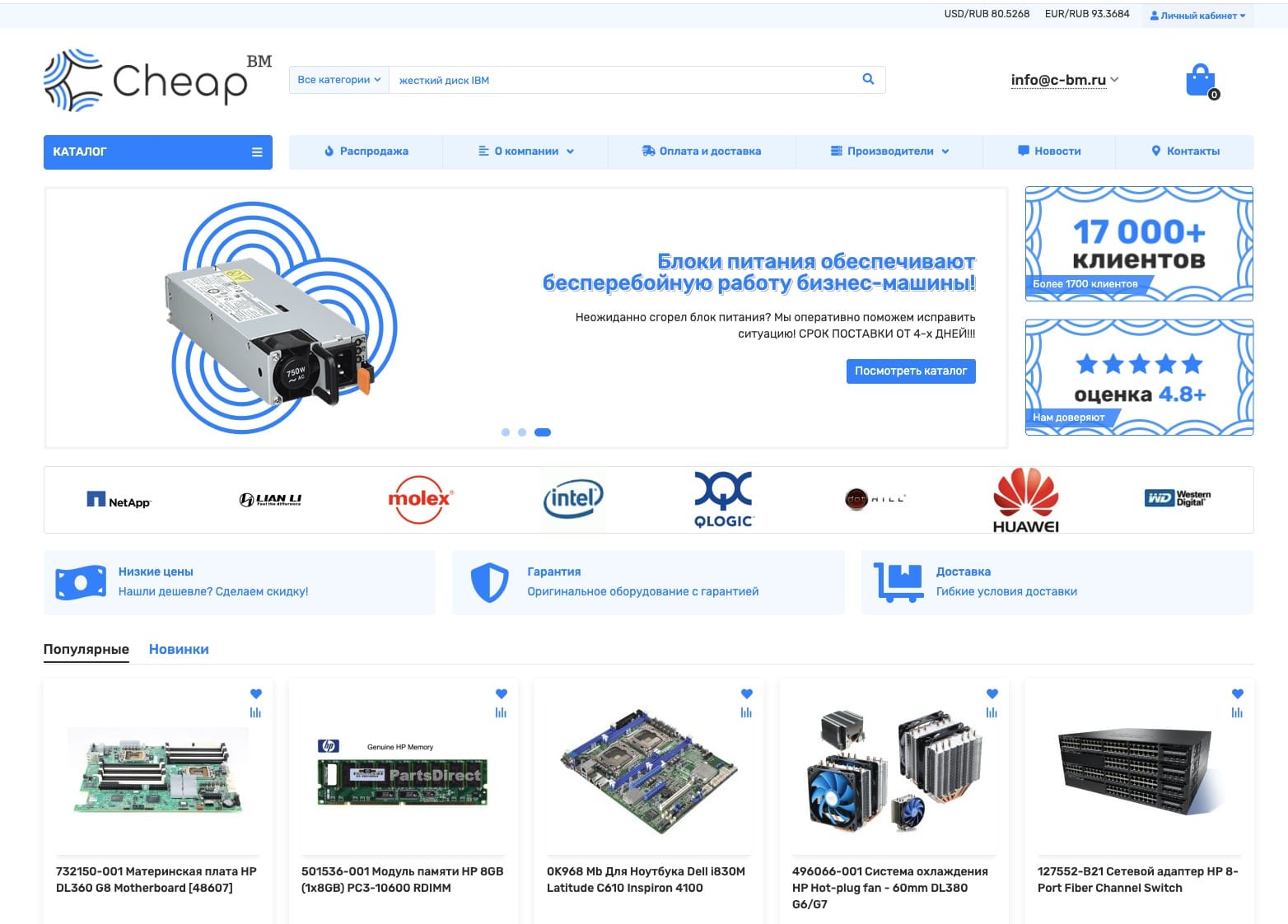Click the hamburger icon in Каталог button
This screenshot has height=924, width=1288.
pos(257,152)
